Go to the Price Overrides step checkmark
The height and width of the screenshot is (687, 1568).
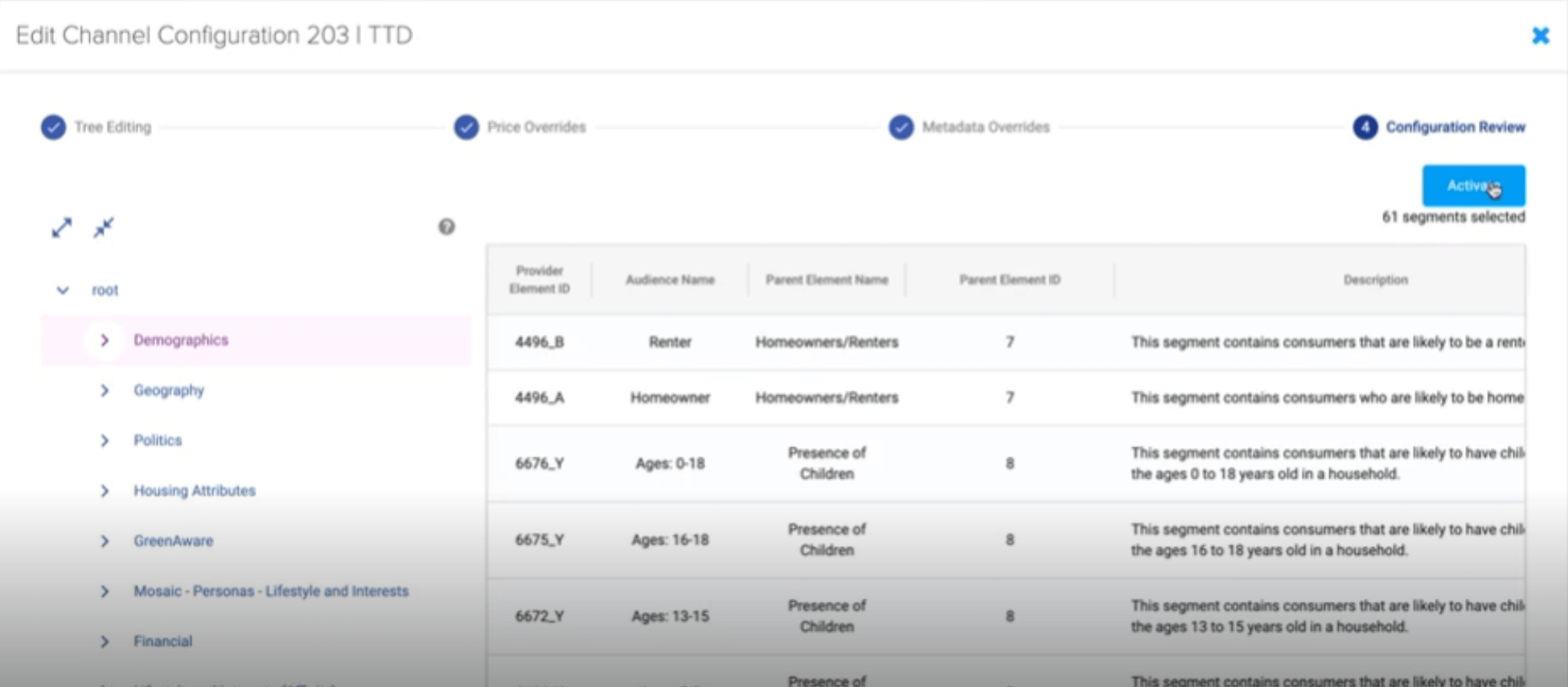click(x=466, y=127)
